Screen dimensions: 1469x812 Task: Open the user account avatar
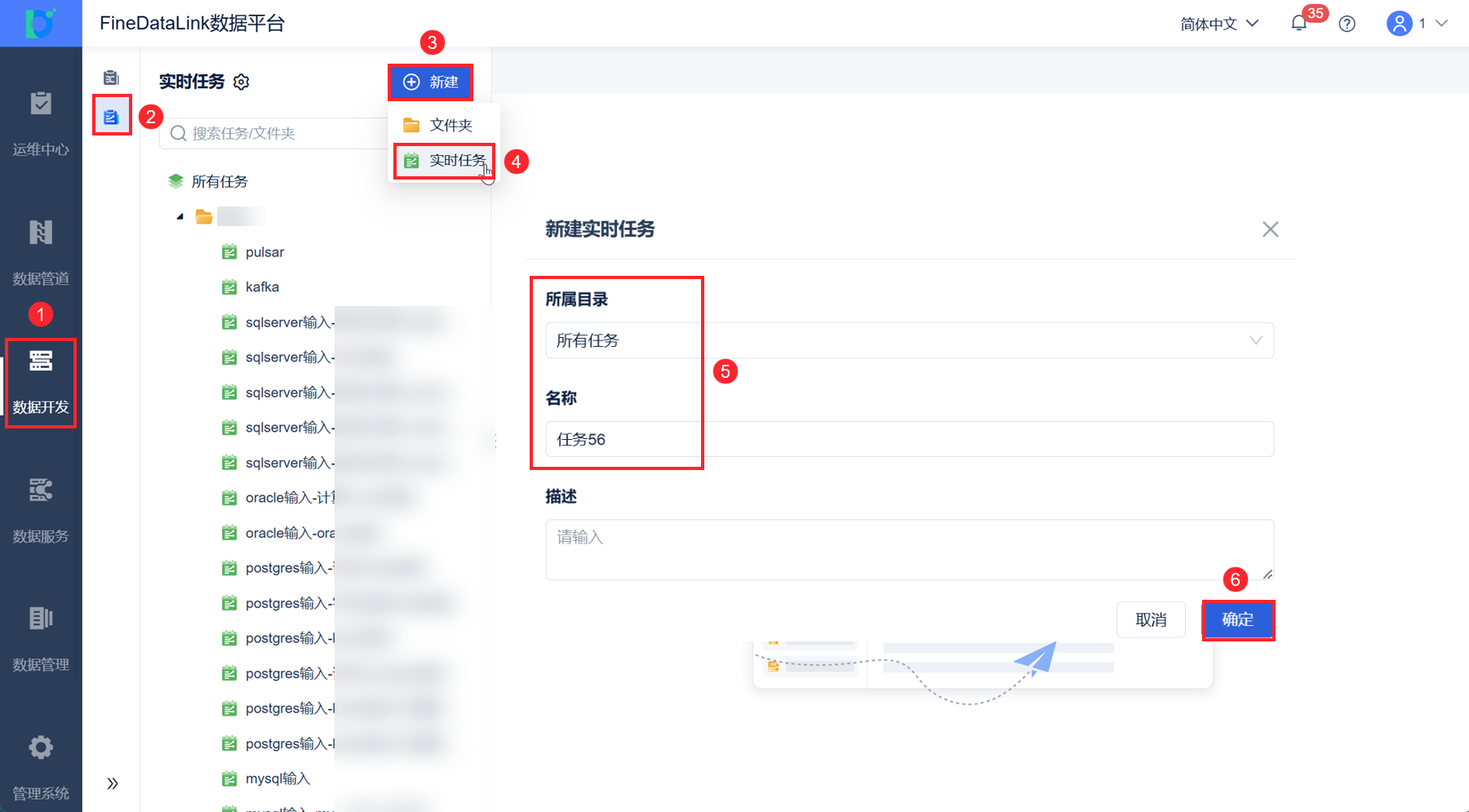[1400, 23]
